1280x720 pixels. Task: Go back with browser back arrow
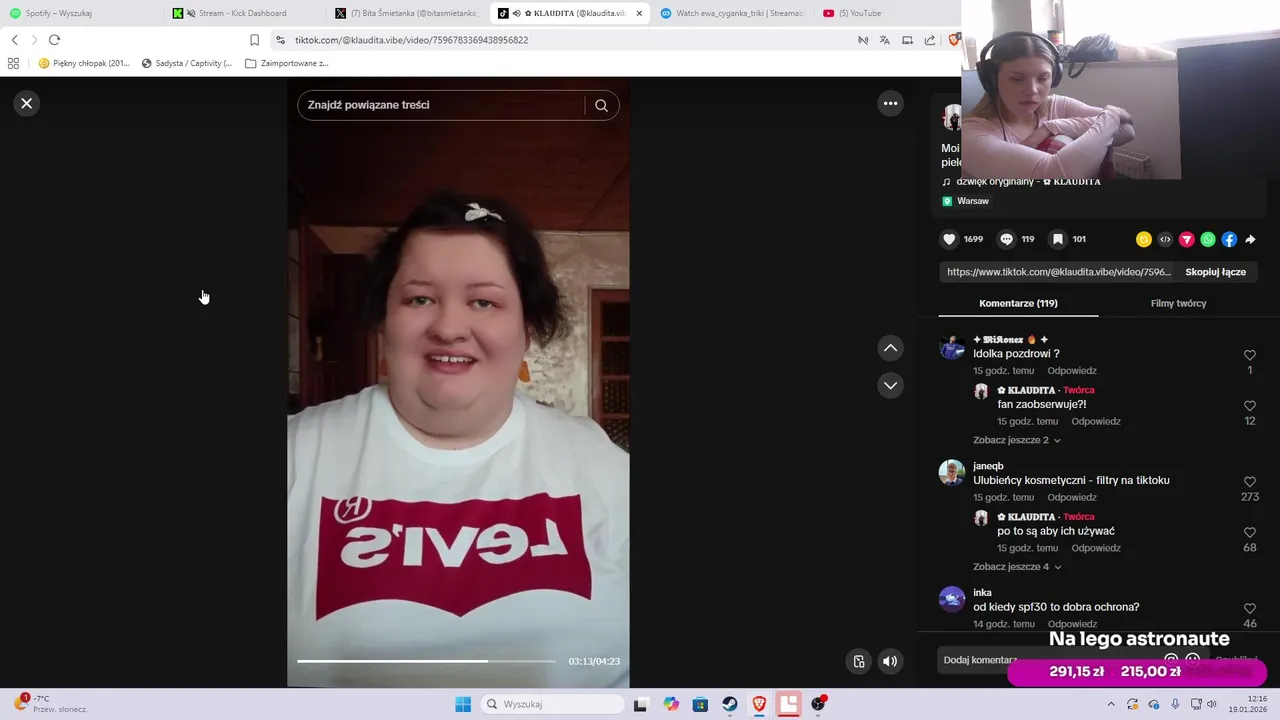click(15, 40)
